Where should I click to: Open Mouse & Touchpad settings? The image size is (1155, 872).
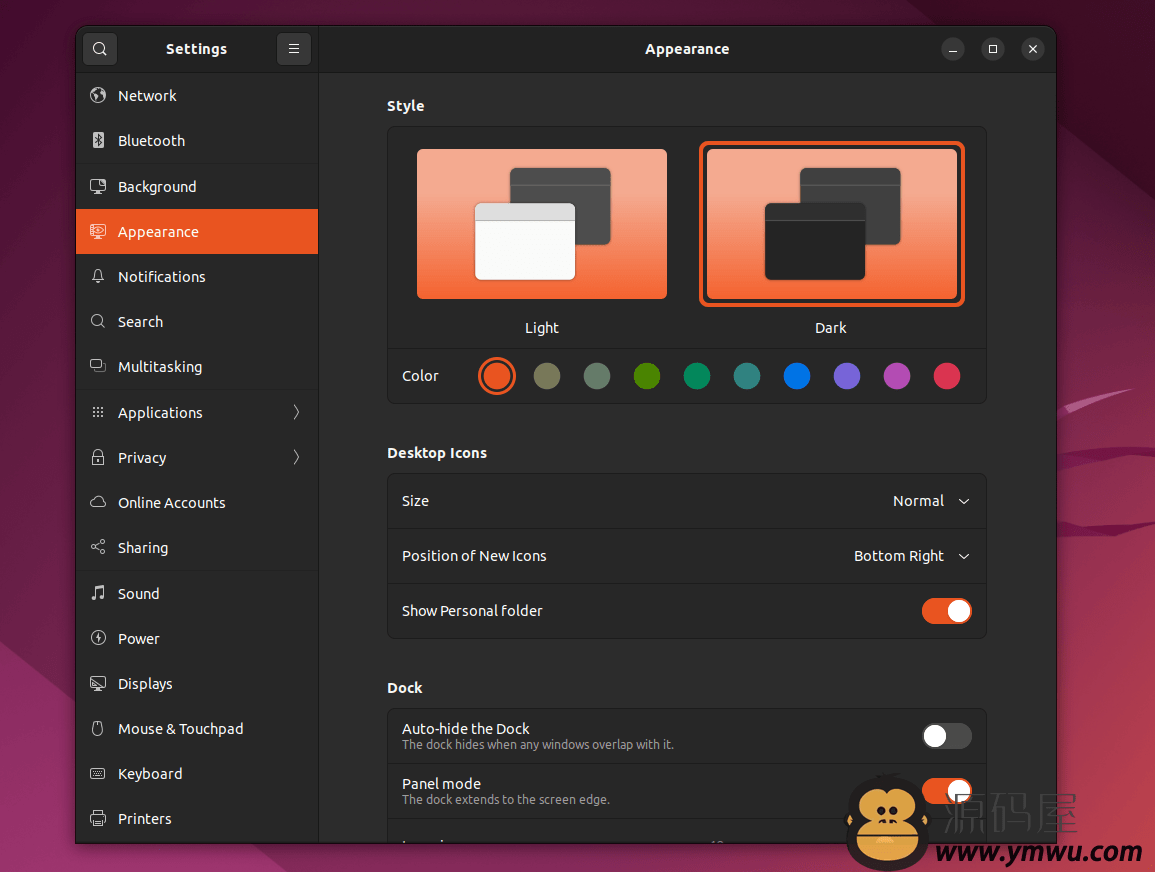pos(197,729)
